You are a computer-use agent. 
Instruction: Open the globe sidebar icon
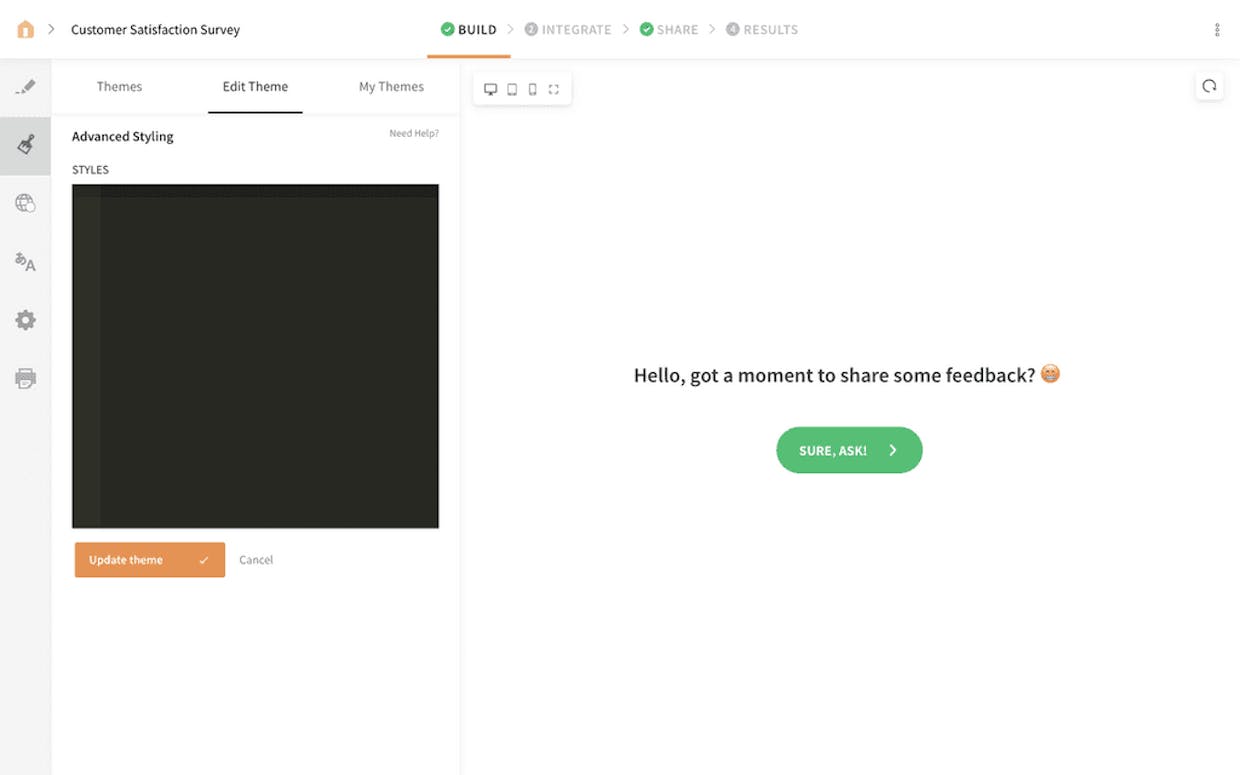[x=25, y=203]
